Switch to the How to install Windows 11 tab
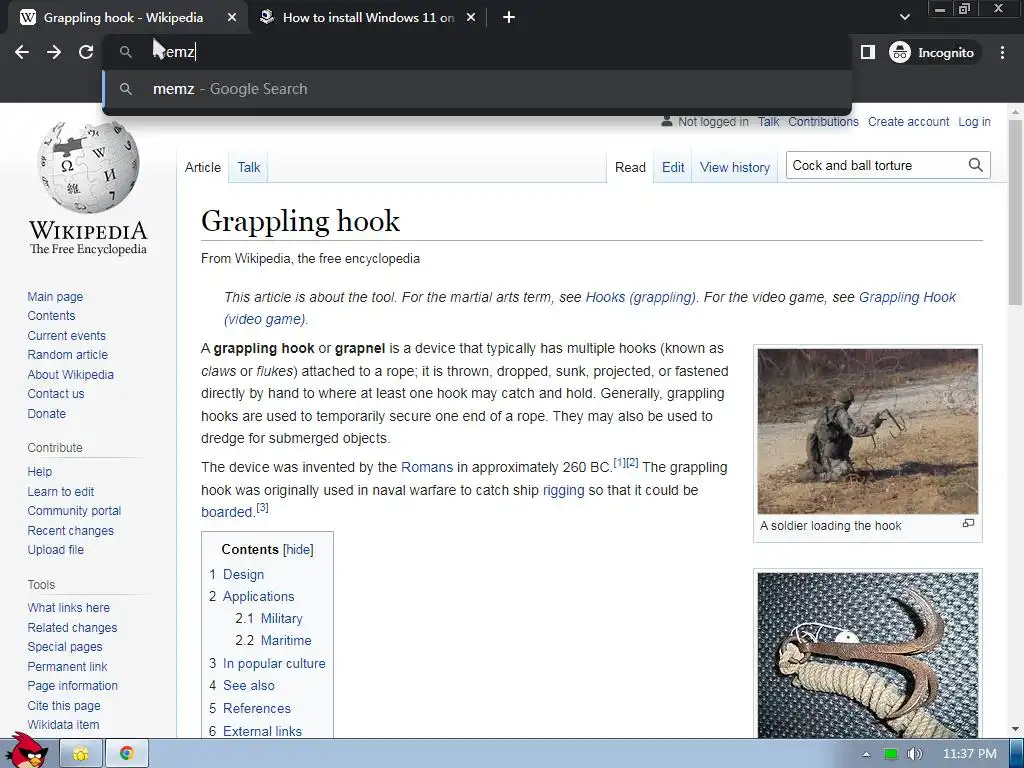 point(368,18)
